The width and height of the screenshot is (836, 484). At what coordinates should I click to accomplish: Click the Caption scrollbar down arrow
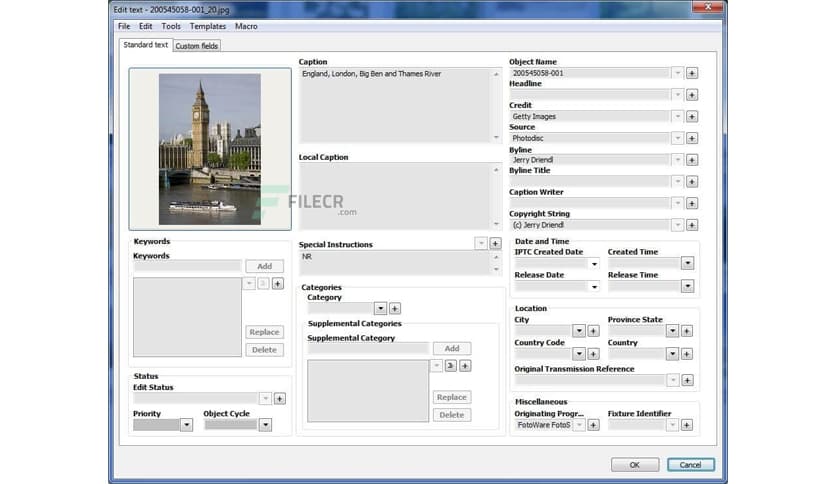coord(496,138)
